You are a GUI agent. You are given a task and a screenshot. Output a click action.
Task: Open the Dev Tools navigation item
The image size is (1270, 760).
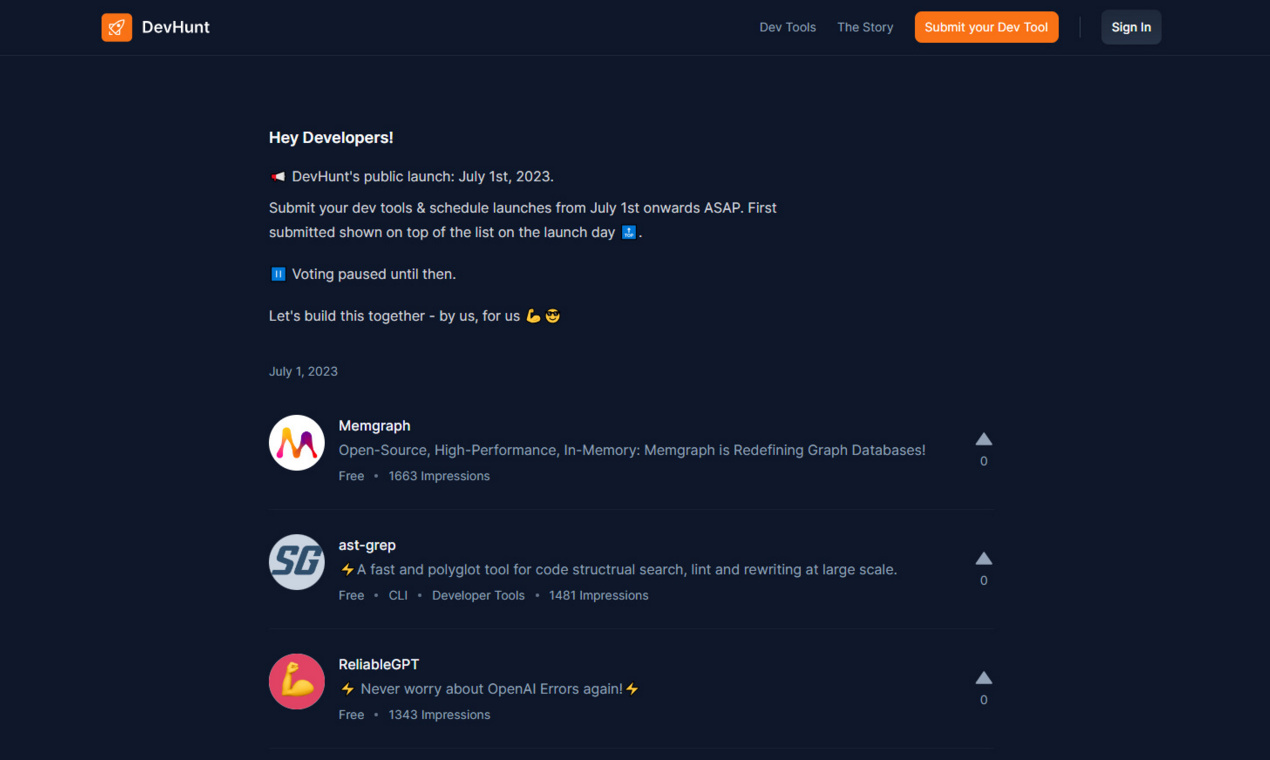point(787,27)
